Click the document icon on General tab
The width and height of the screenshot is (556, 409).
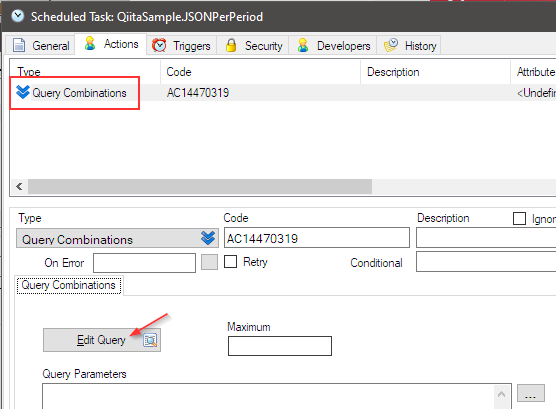(x=19, y=45)
